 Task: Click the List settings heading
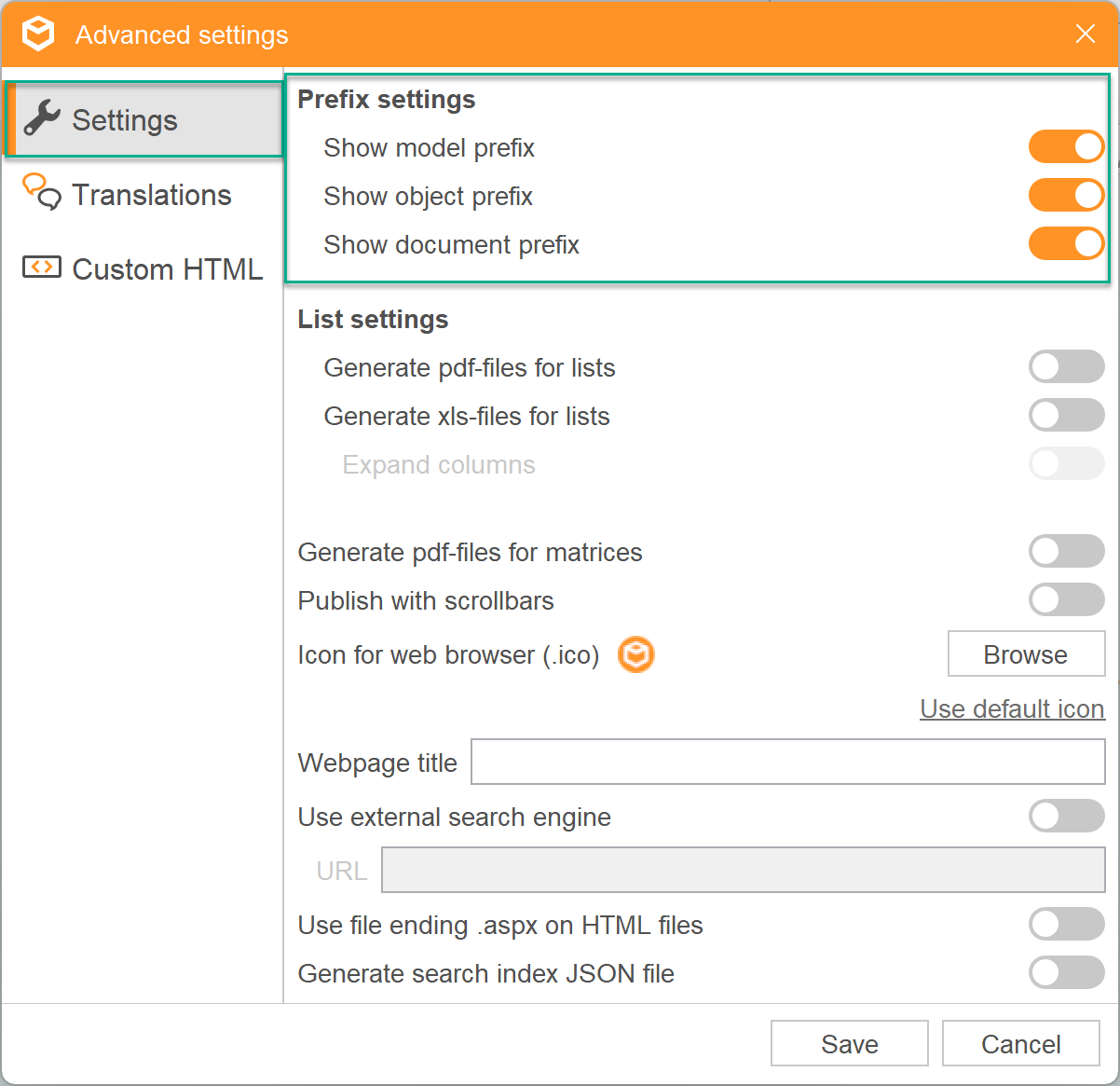point(373,319)
